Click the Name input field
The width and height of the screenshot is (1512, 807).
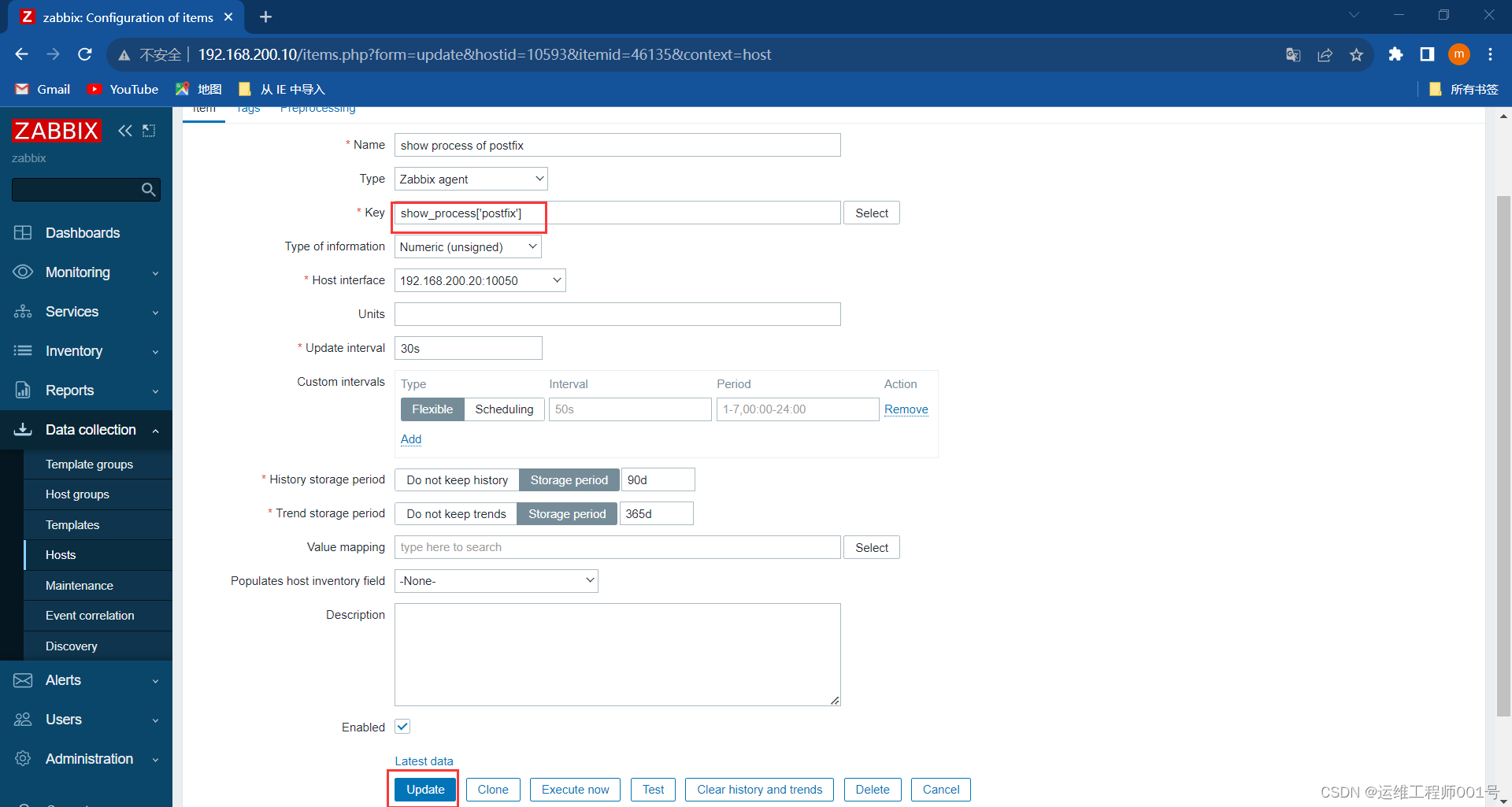click(x=617, y=145)
